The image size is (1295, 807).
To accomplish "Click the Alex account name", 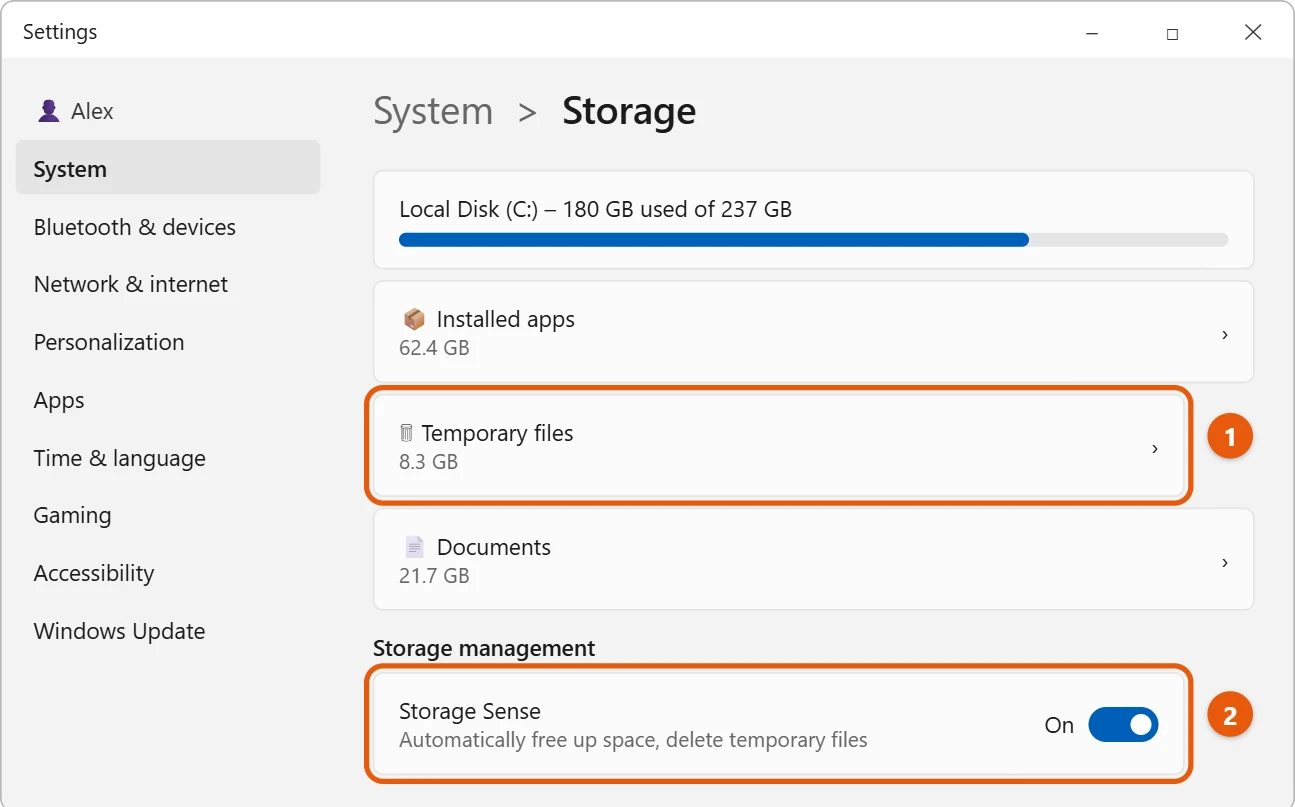I will coord(92,111).
